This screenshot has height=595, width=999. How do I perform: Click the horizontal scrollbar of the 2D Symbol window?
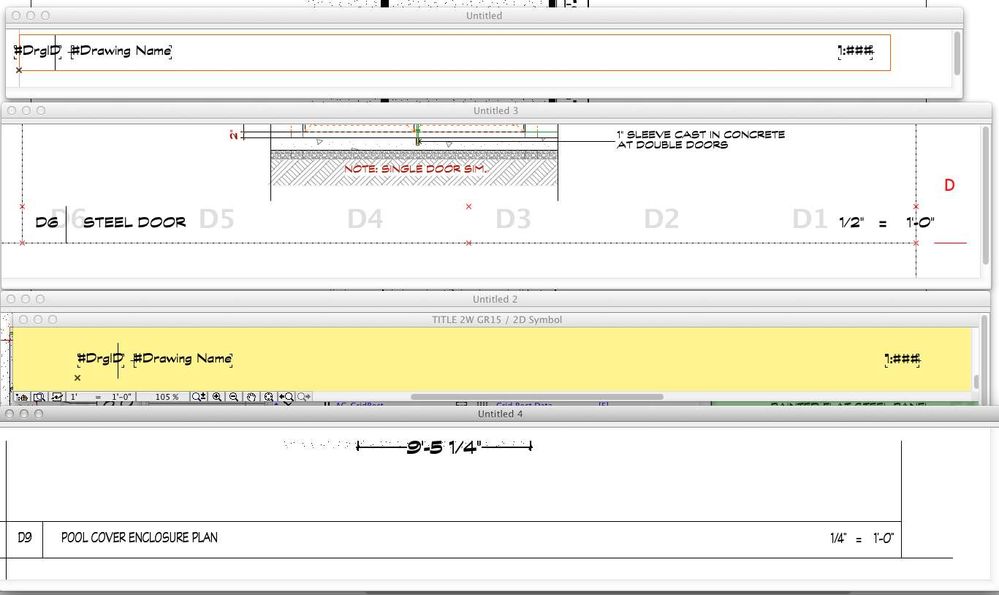(x=536, y=396)
